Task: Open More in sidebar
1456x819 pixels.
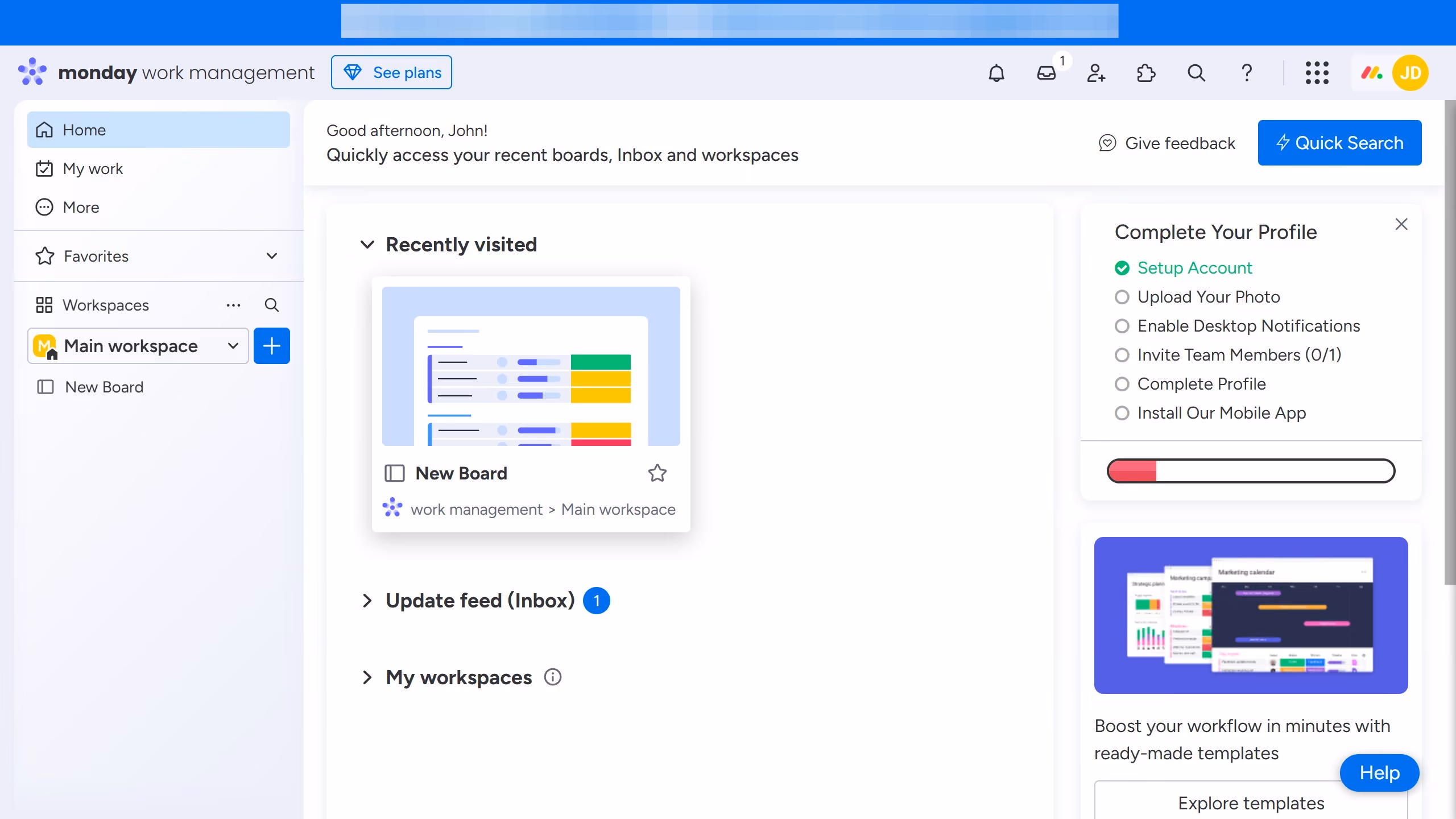Action: [159, 207]
